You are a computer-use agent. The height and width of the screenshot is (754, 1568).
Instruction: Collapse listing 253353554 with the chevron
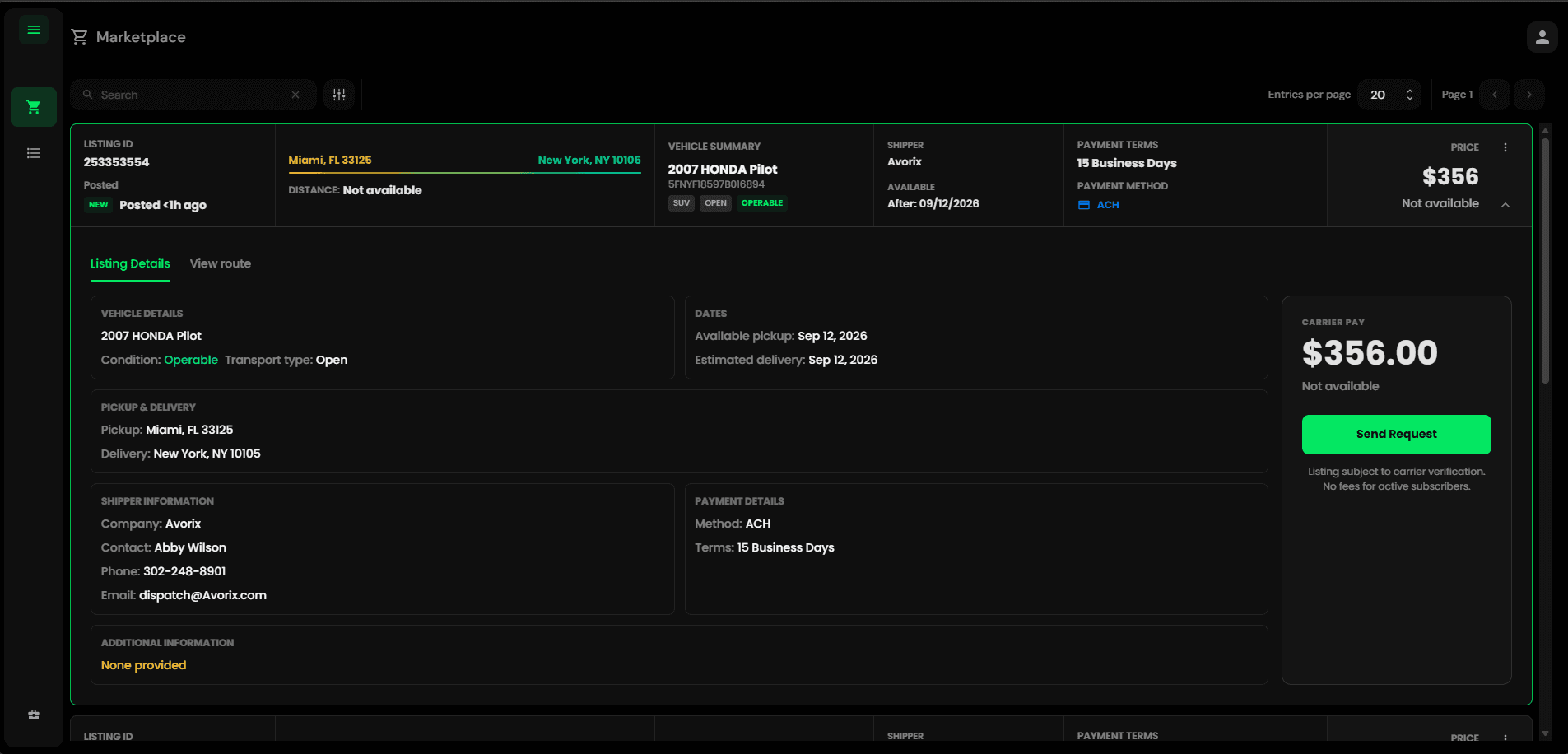(x=1505, y=205)
